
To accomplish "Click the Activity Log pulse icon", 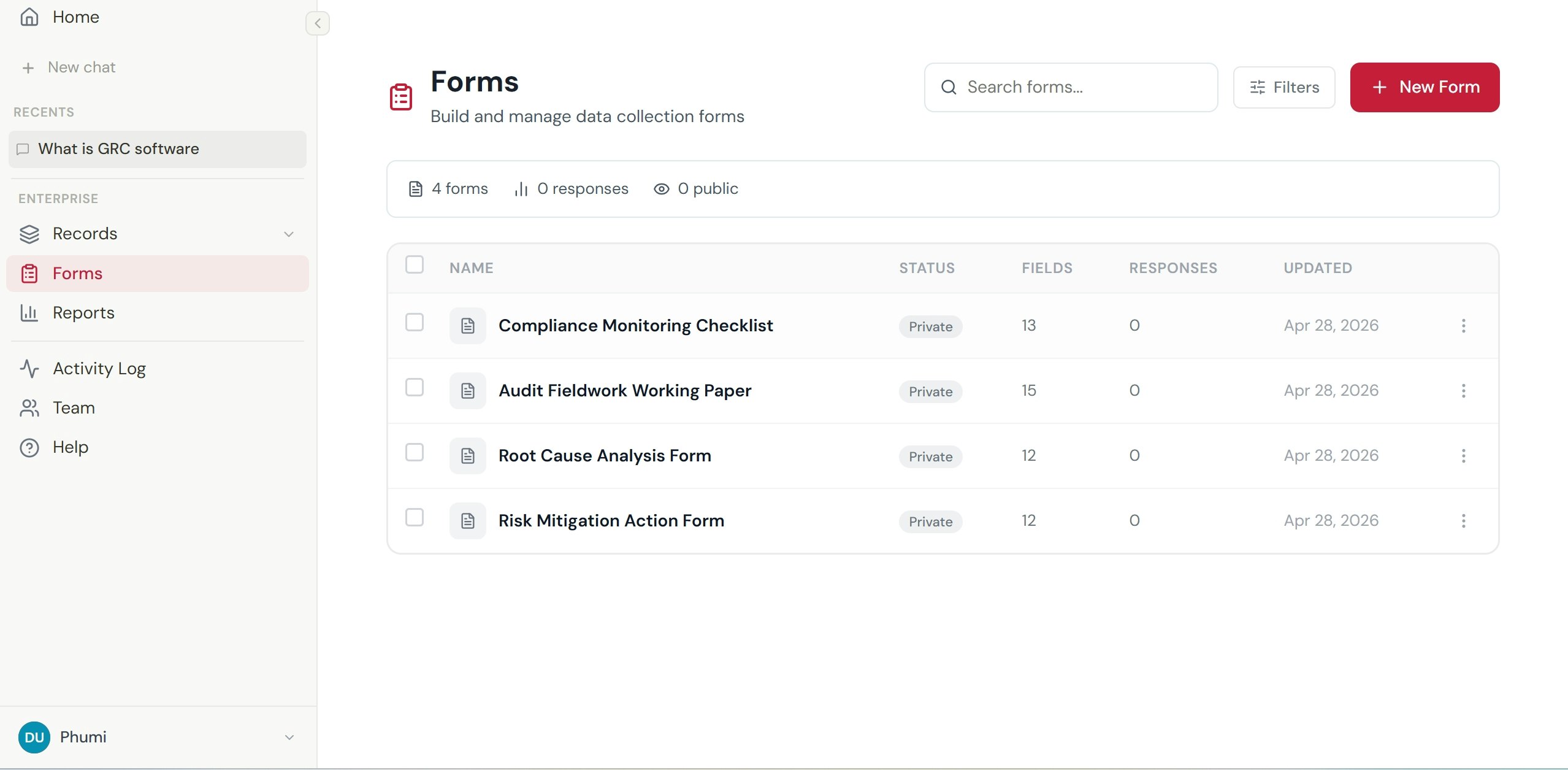I will pyautogui.click(x=29, y=369).
